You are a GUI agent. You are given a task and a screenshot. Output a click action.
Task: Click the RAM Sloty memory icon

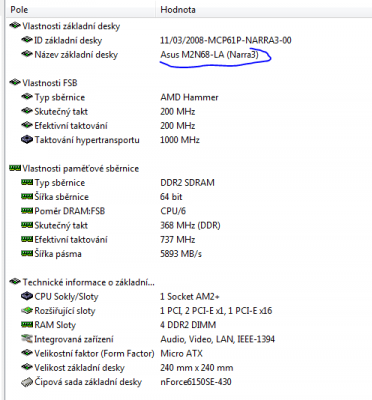[27, 324]
